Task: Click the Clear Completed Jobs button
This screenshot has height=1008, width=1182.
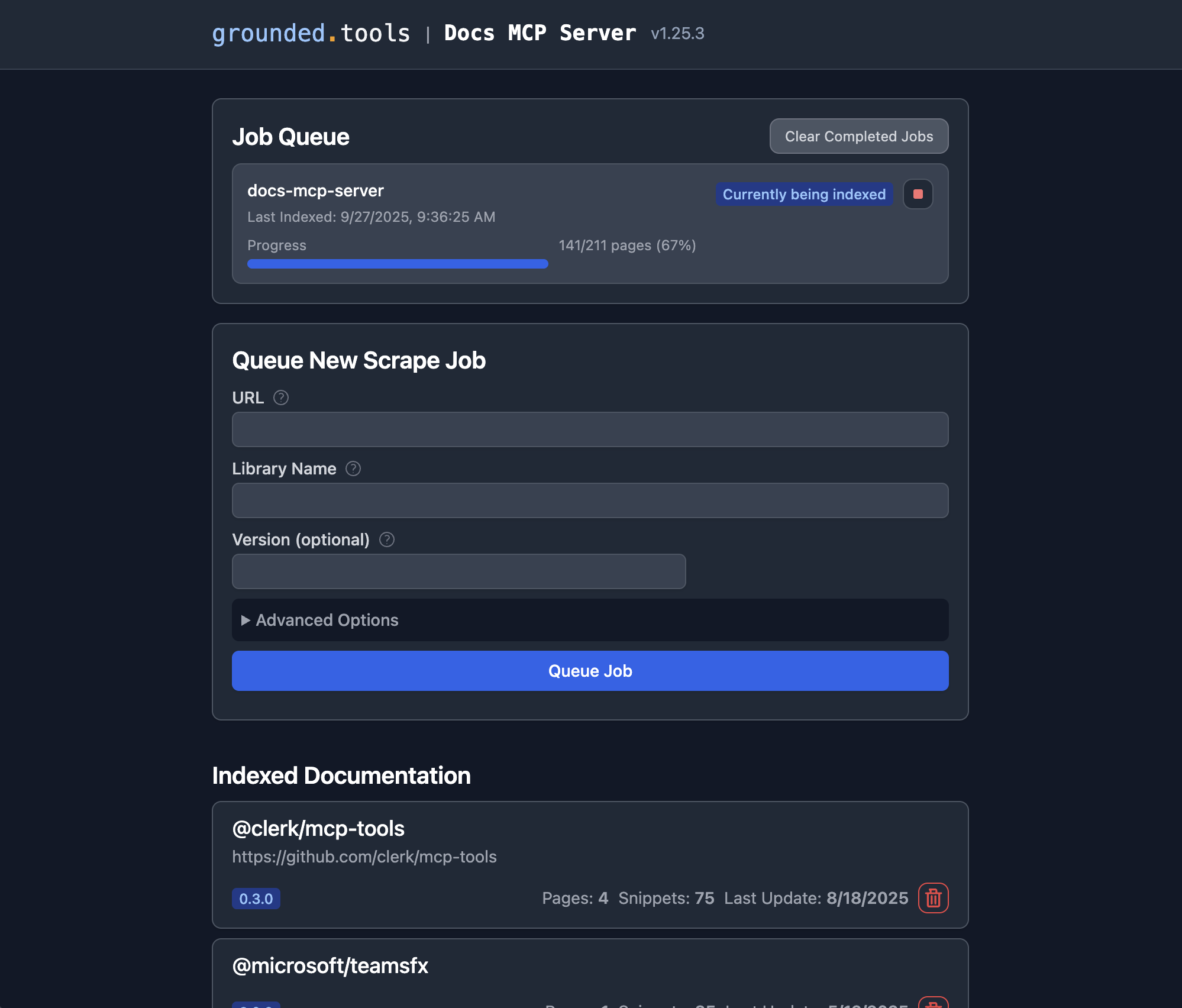Action: [858, 136]
